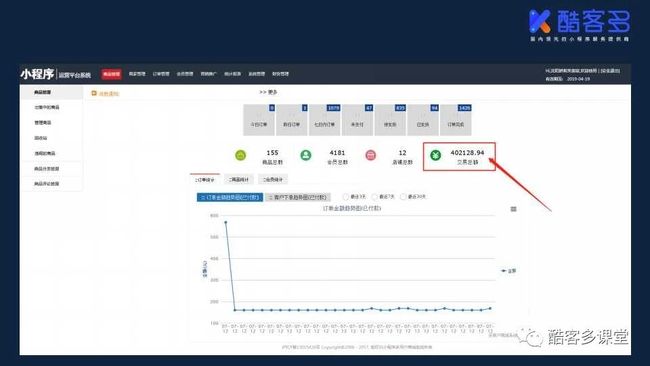Click the green yuan icon beside 402128.94
Screen dimensions: 650x366
coord(435,155)
